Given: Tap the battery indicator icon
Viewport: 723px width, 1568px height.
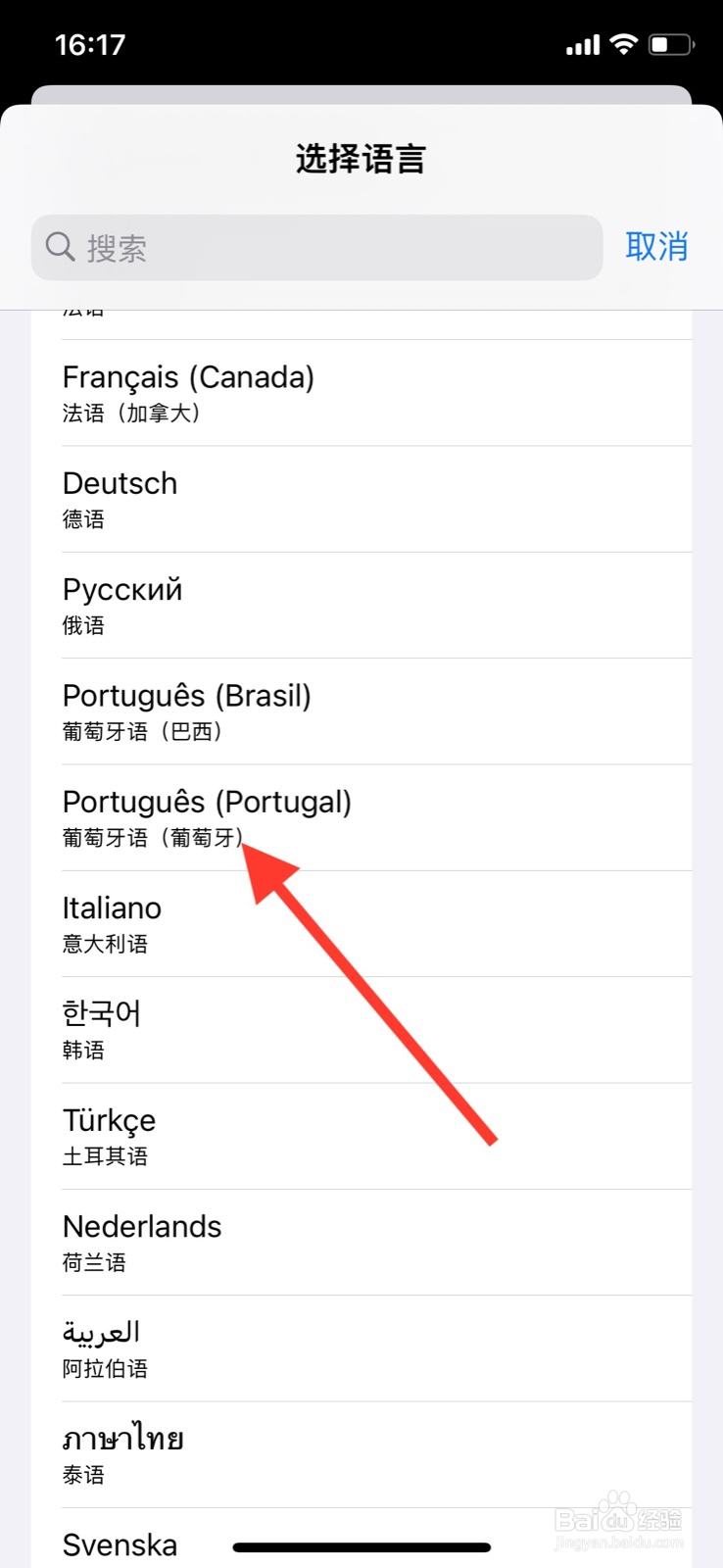Looking at the screenshot, I should [x=671, y=44].
